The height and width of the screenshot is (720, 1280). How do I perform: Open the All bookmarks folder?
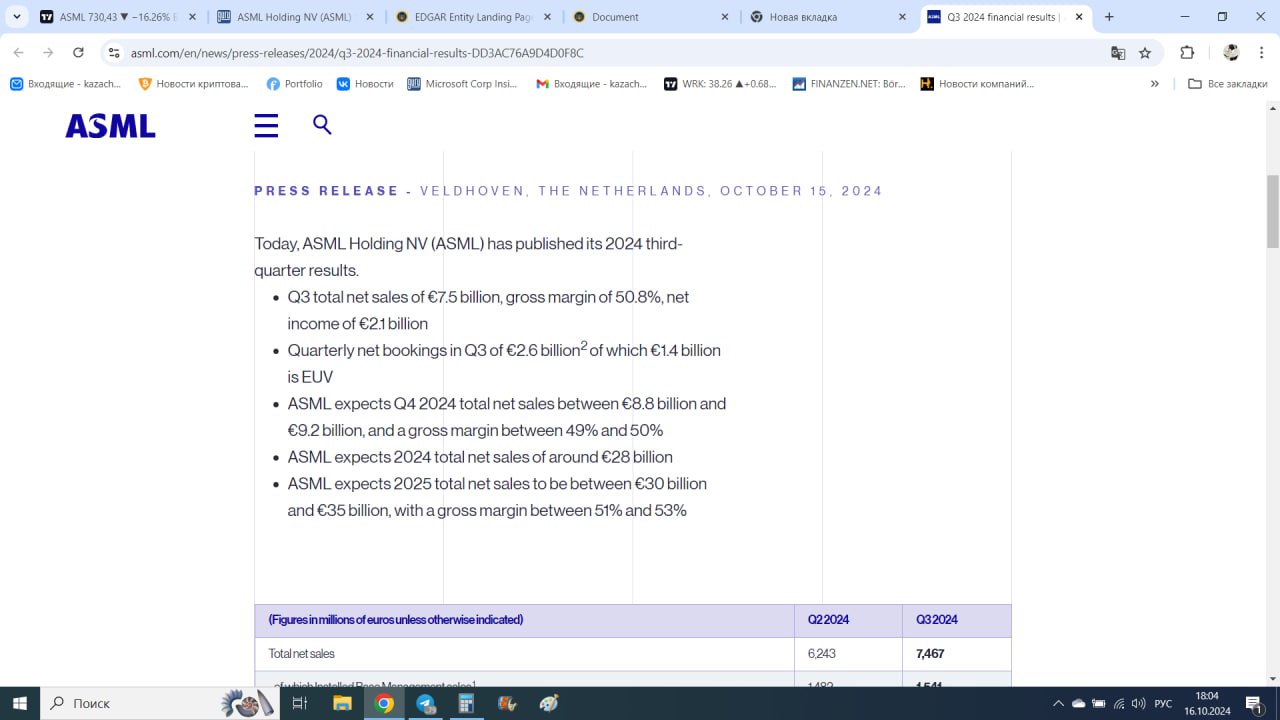[x=1227, y=84]
